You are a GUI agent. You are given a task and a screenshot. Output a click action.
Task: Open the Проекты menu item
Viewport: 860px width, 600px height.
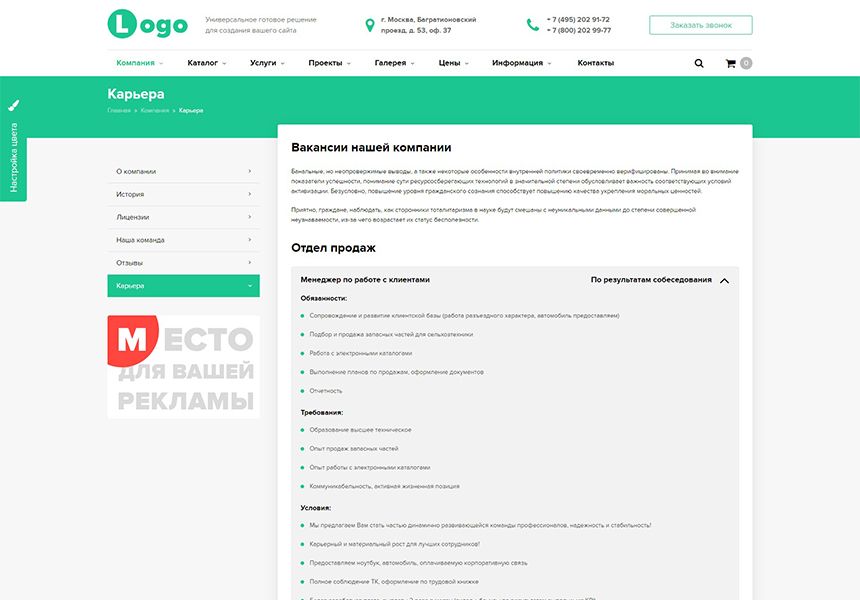(329, 63)
